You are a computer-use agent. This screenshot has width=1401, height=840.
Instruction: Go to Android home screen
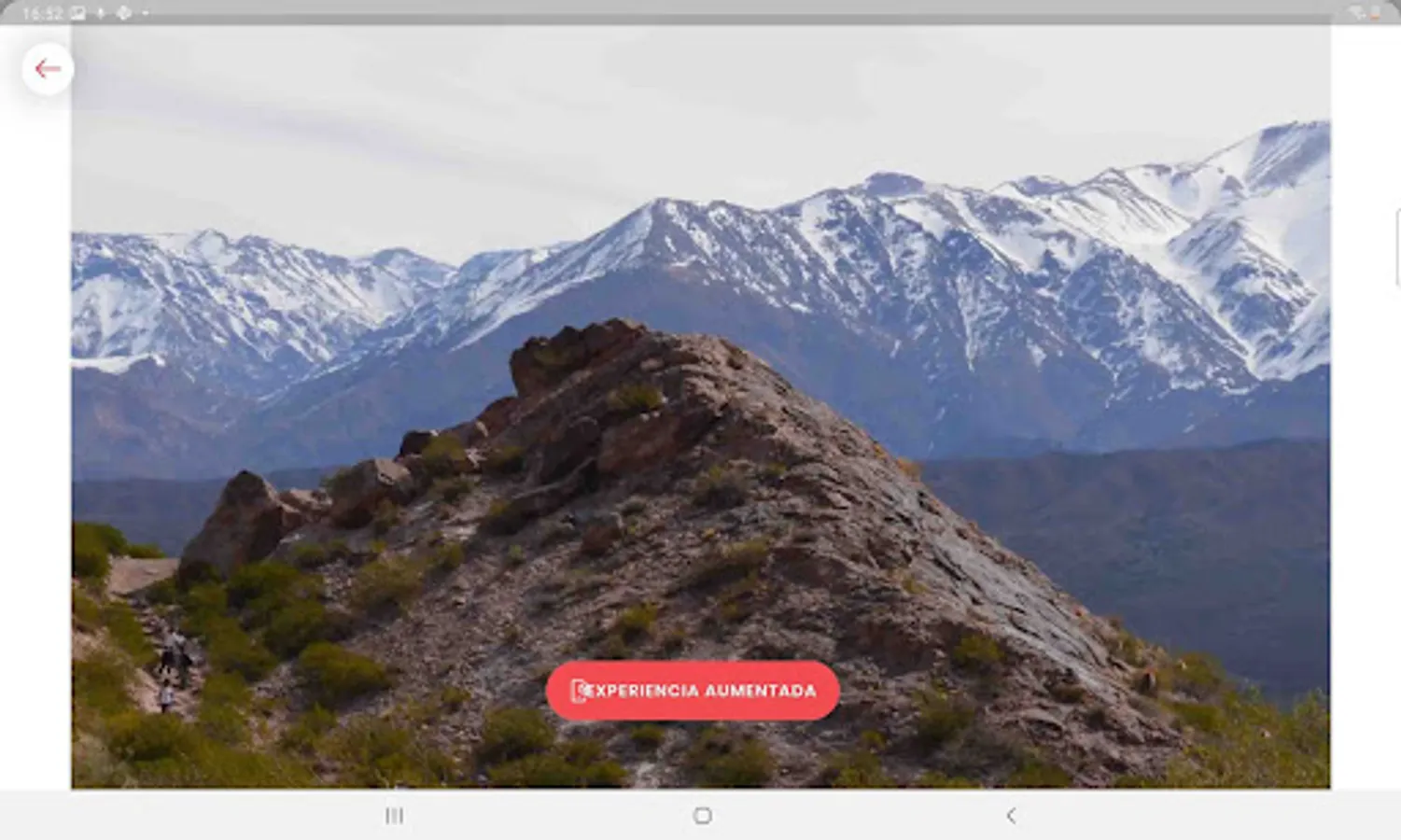[x=703, y=816]
